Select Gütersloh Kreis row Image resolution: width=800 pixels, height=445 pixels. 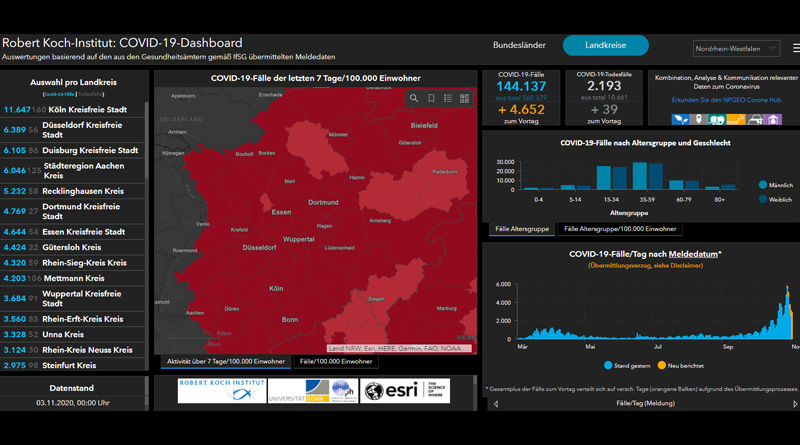pyautogui.click(x=72, y=248)
